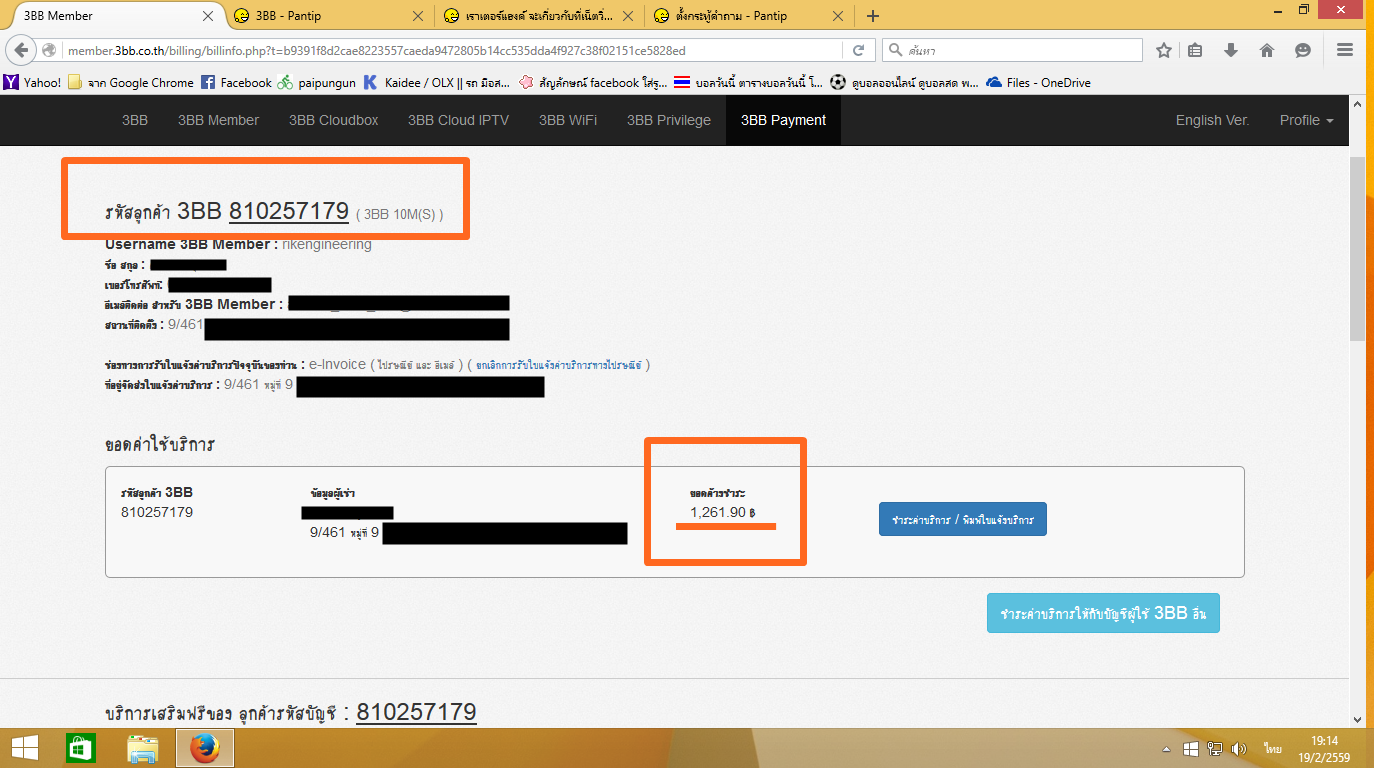The height and width of the screenshot is (768, 1374).
Task: Open the volume speaker icon in tray
Action: tap(1240, 748)
